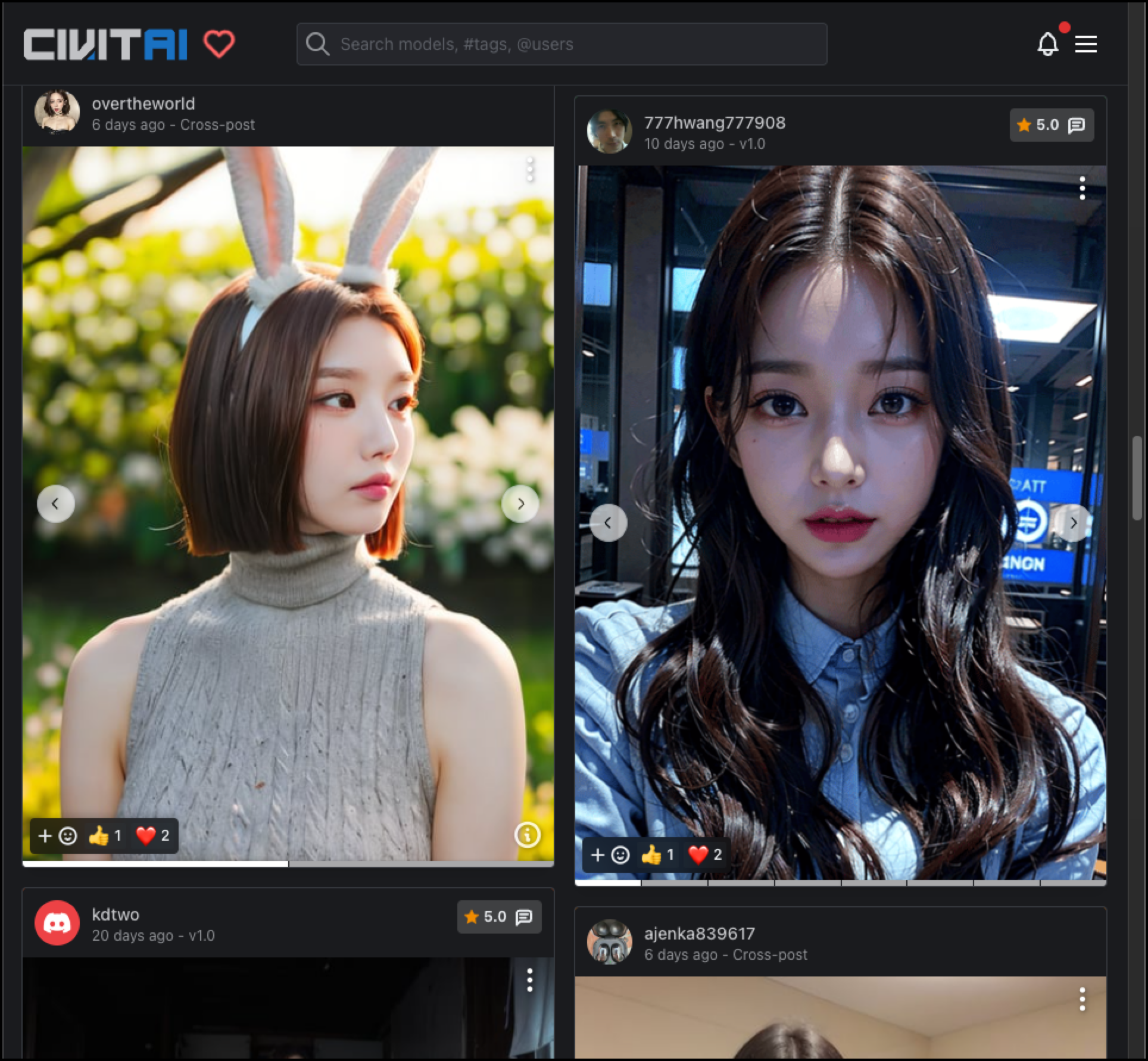
Task: Show next image in 777hwang777908 carousel
Action: [x=1073, y=523]
